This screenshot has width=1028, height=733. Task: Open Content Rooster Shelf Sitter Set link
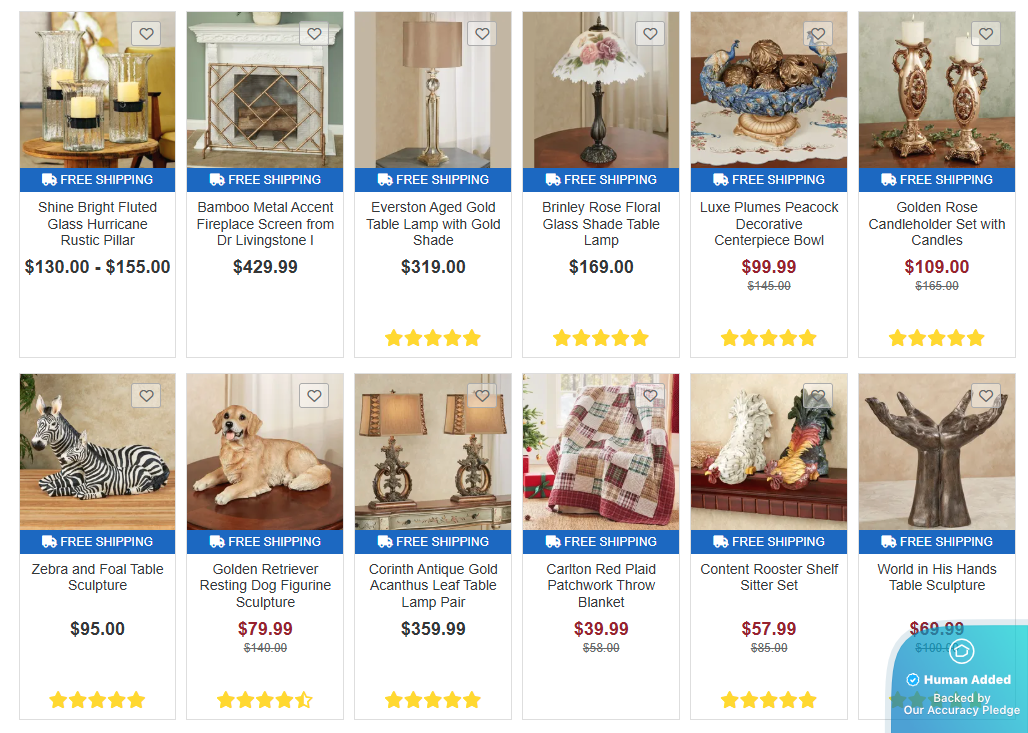point(769,577)
